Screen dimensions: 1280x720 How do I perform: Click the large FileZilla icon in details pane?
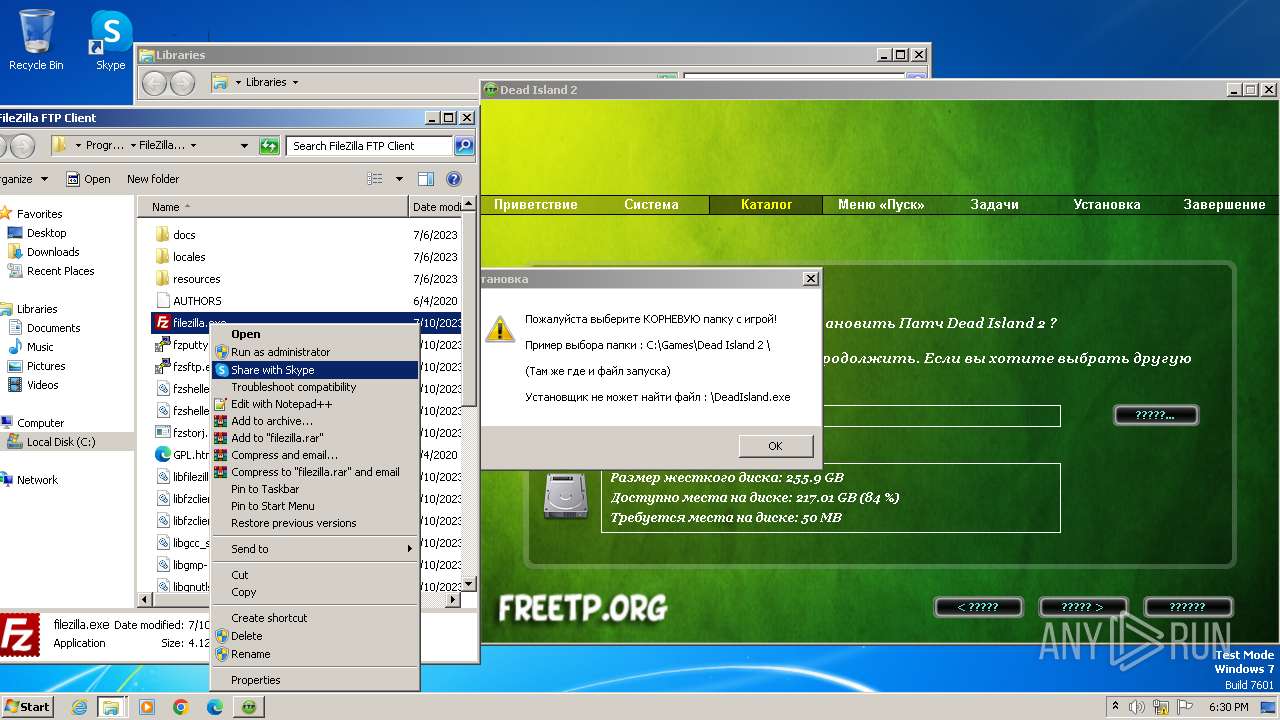20,636
